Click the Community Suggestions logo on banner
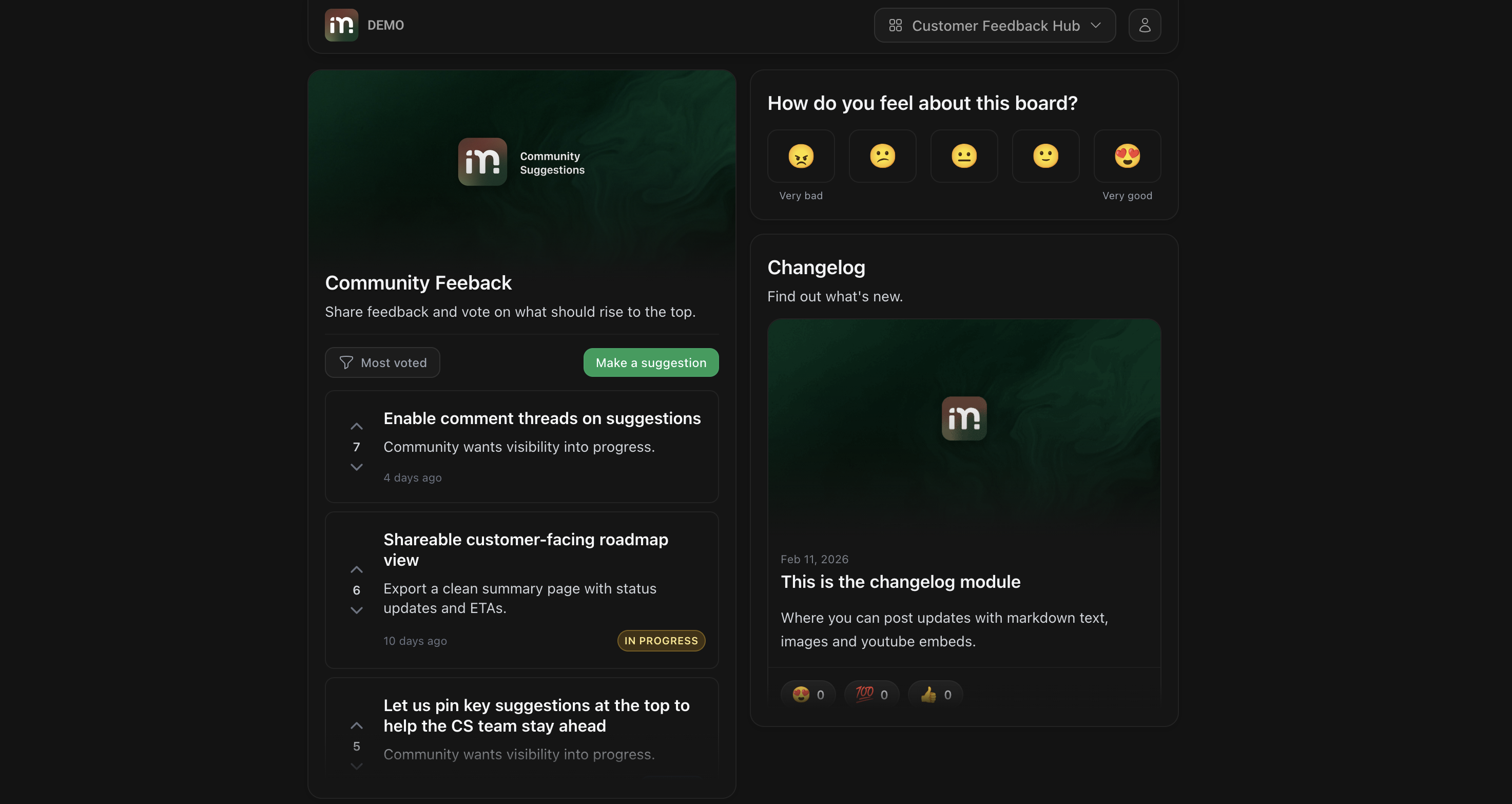 pos(482,162)
